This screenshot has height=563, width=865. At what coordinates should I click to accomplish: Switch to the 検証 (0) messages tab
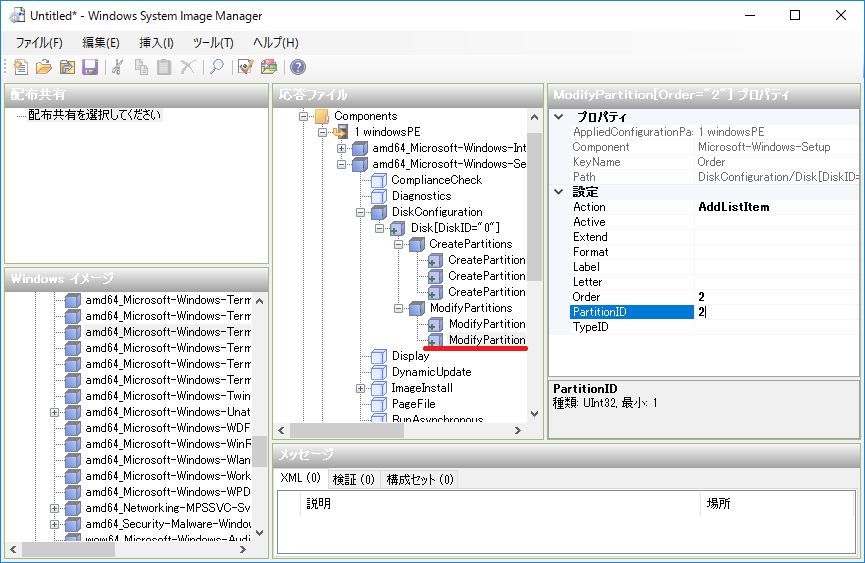[x=353, y=480]
